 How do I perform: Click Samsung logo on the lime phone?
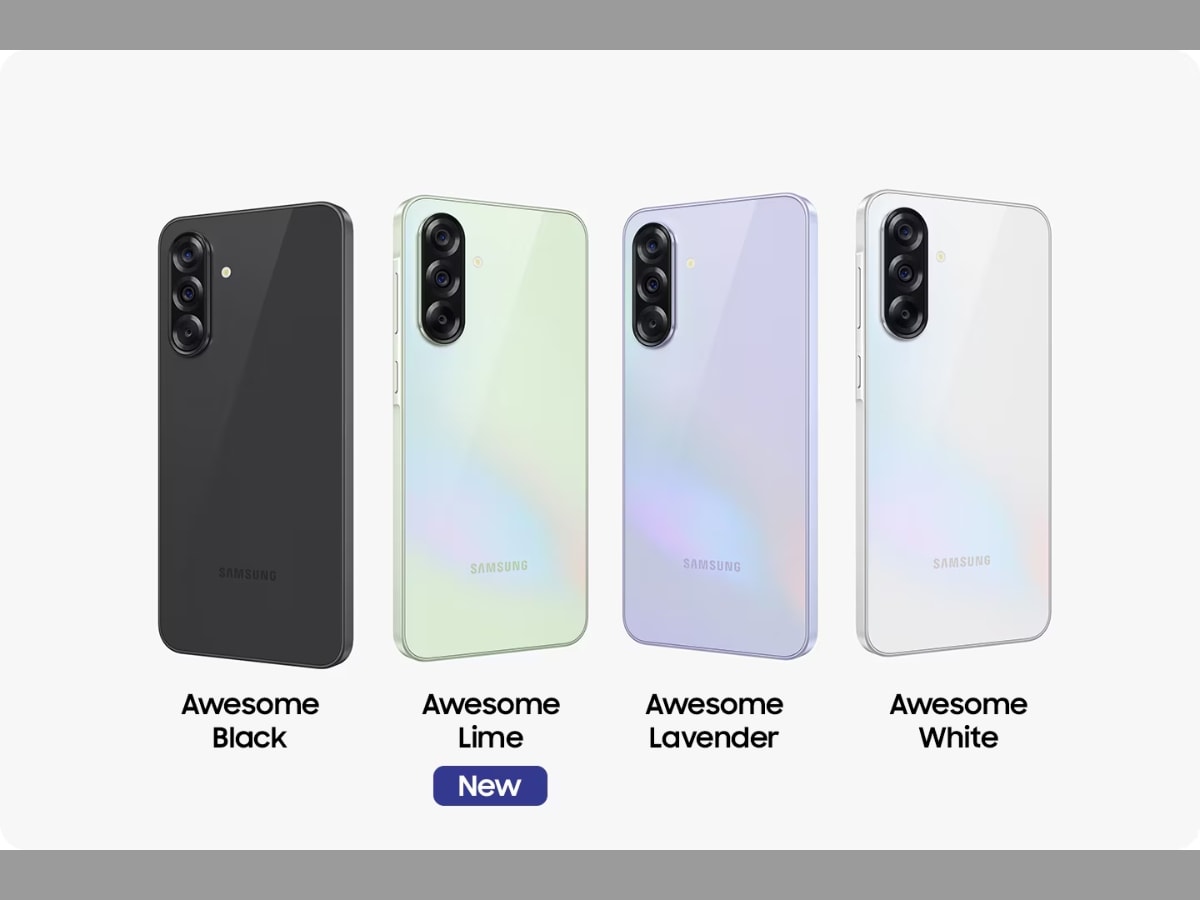tap(499, 568)
